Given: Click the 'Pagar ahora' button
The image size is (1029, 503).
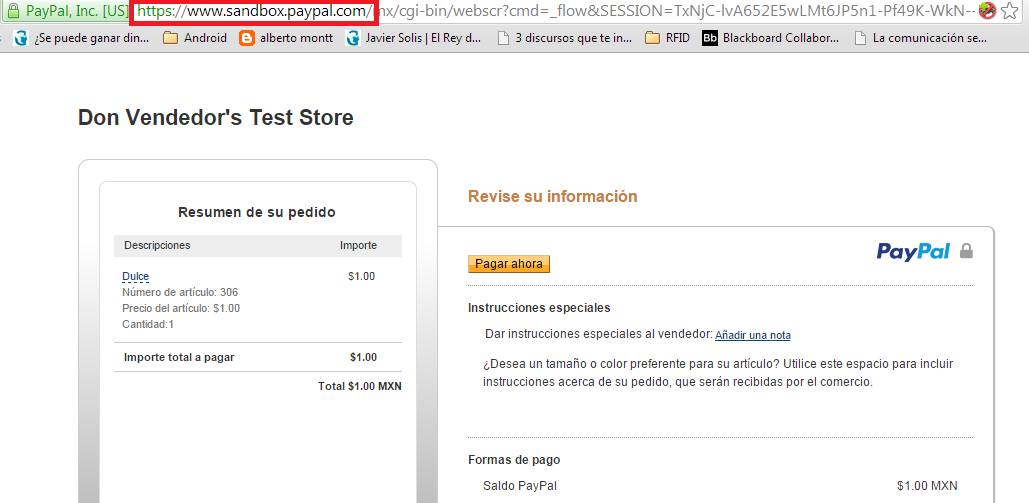Looking at the screenshot, I should pyautogui.click(x=509, y=264).
